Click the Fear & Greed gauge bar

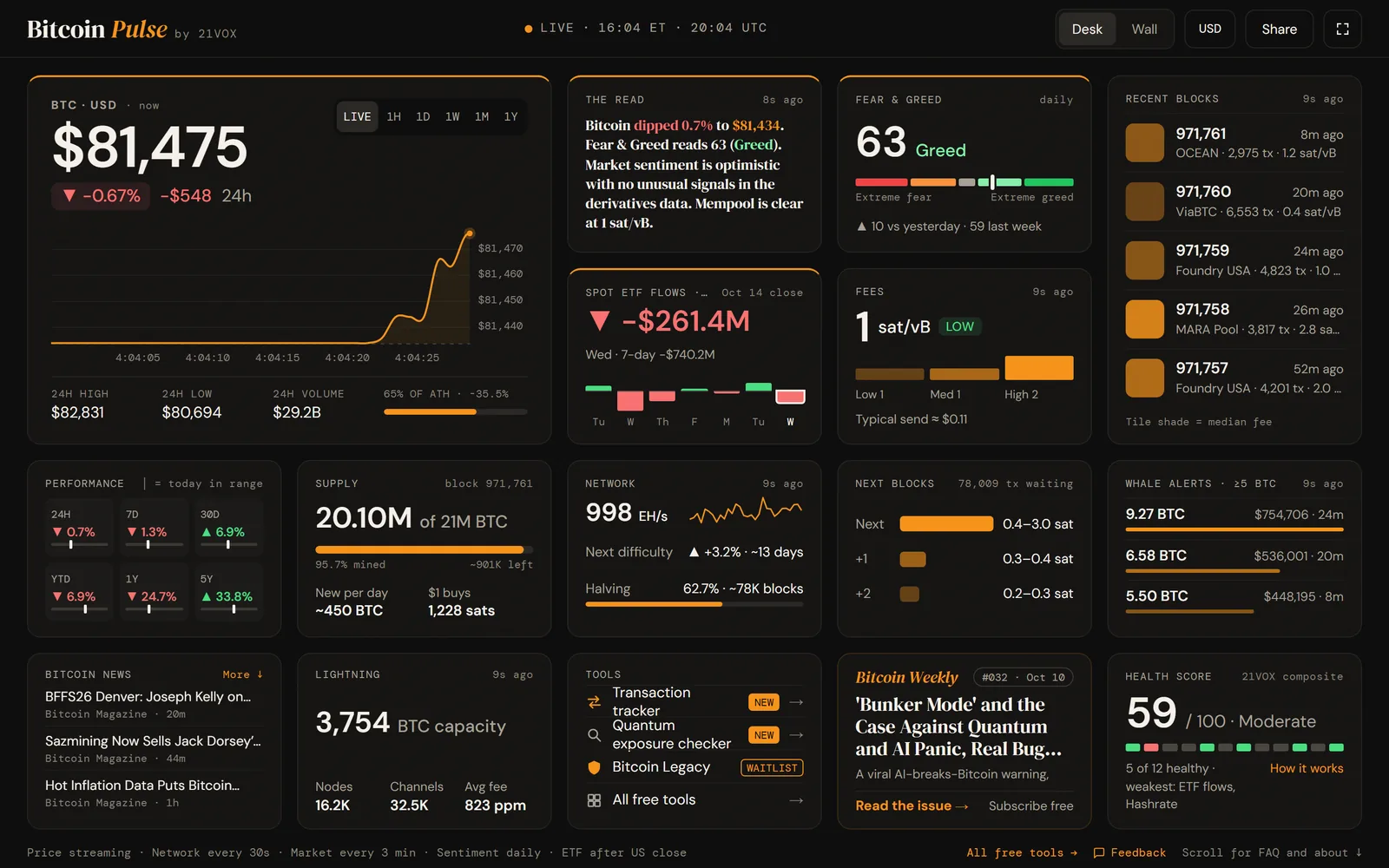coord(964,182)
